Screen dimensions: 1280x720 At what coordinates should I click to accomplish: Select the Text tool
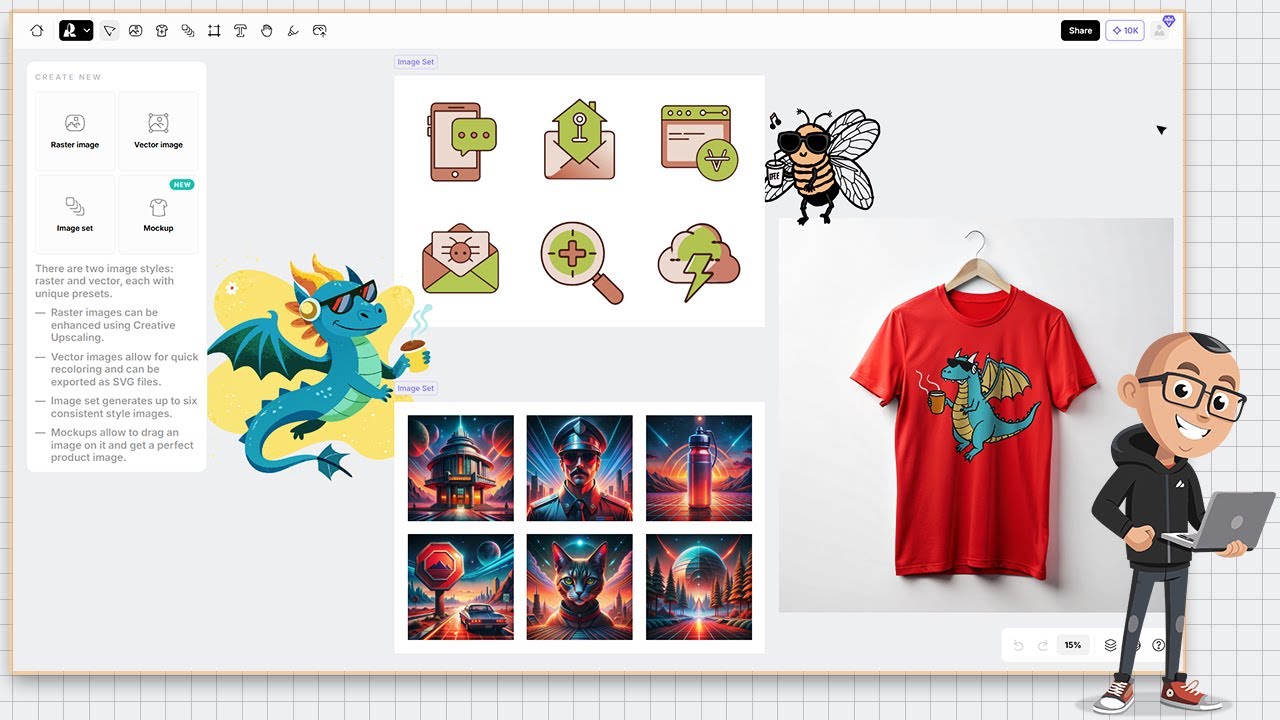click(x=240, y=31)
